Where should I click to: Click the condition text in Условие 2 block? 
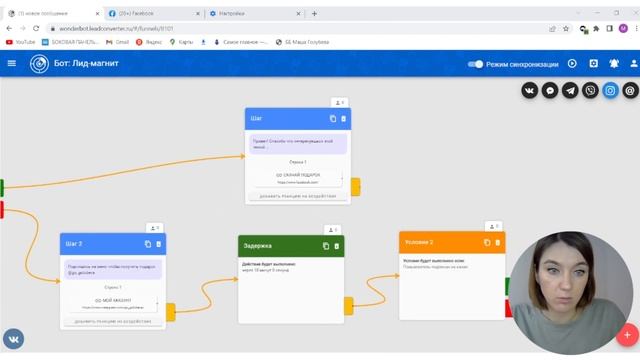(x=436, y=267)
